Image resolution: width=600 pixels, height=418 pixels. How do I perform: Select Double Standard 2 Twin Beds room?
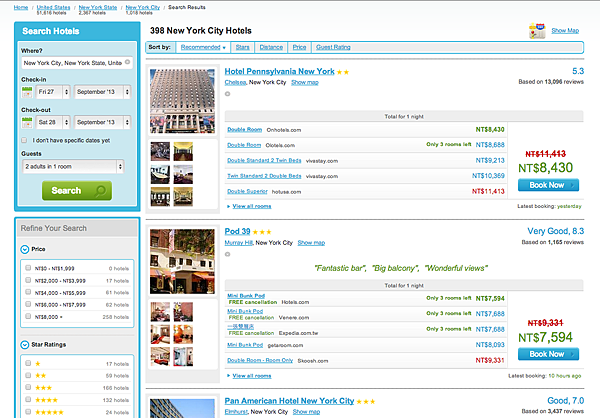(x=264, y=161)
